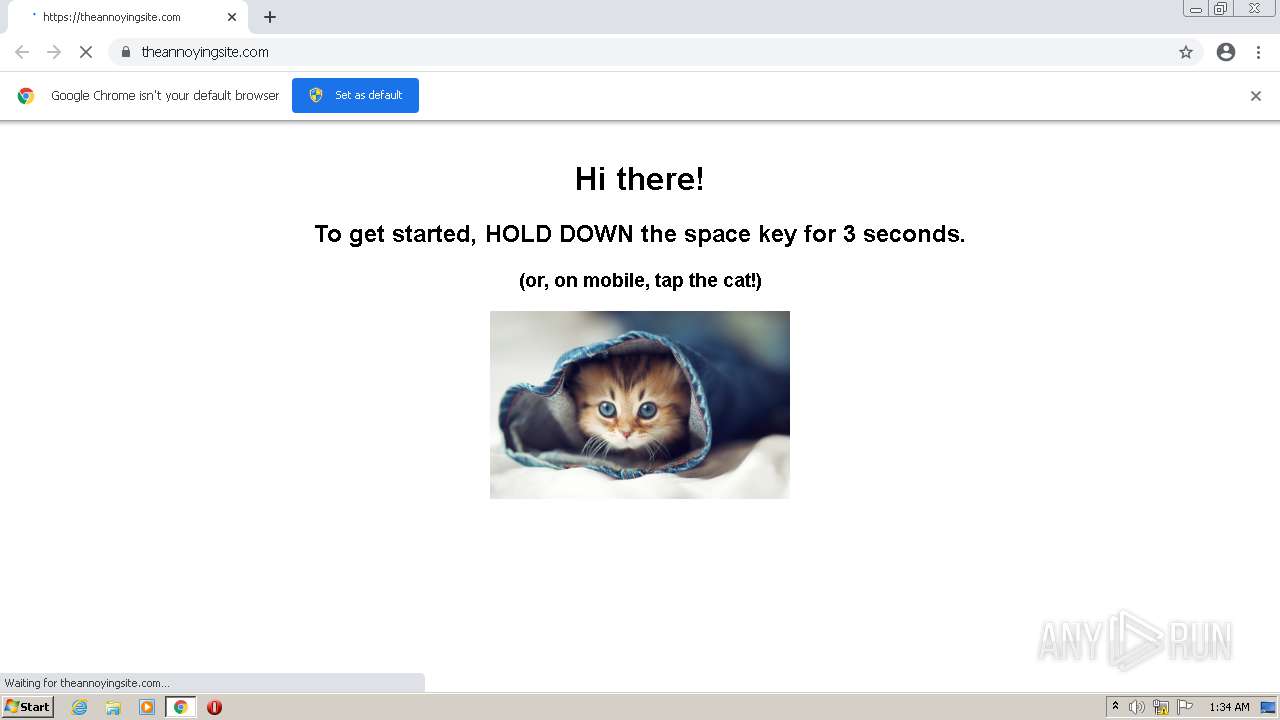Click Set as default button
The image size is (1280, 720).
(355, 95)
